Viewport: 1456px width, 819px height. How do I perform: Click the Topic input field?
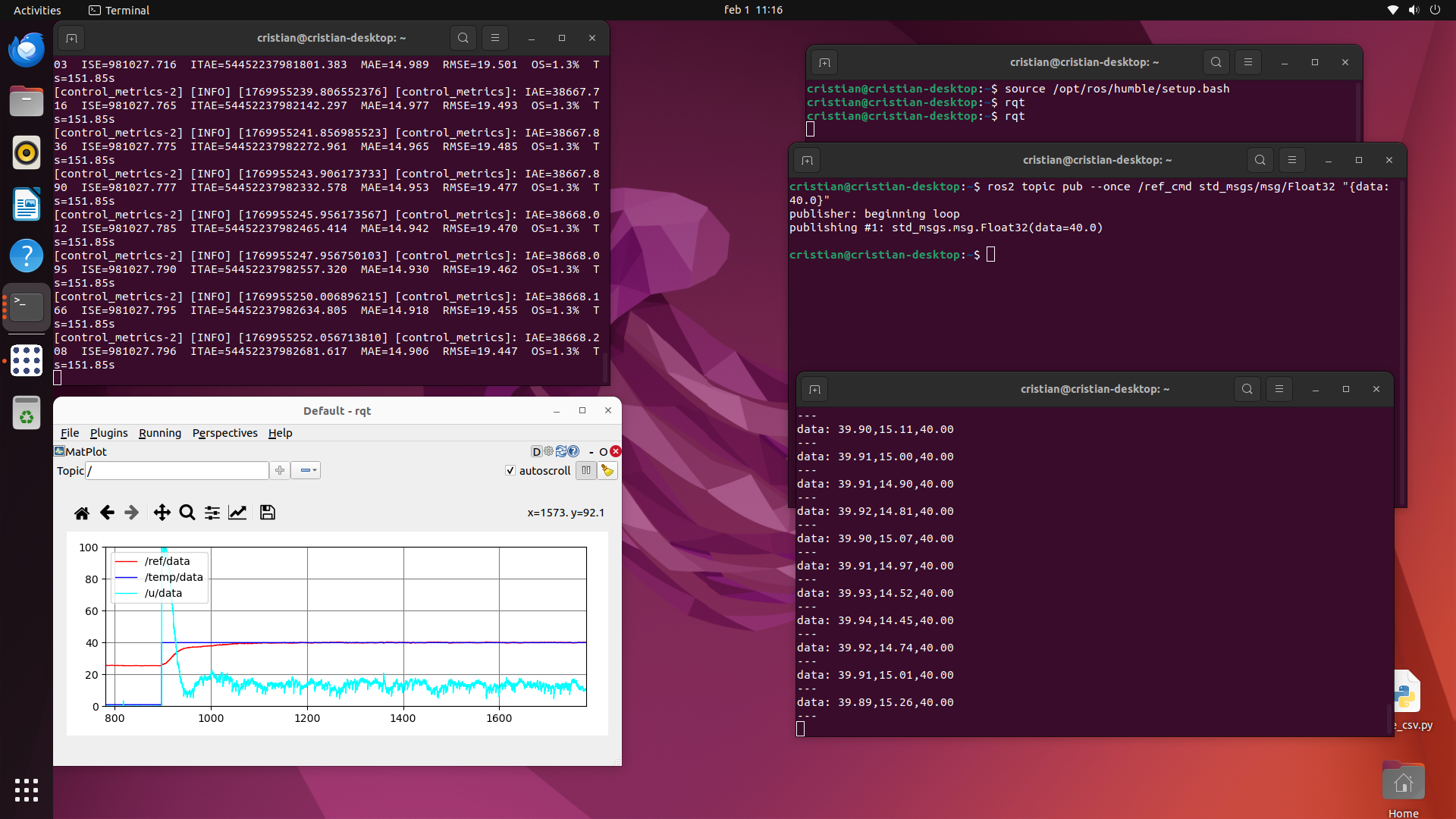click(x=177, y=471)
